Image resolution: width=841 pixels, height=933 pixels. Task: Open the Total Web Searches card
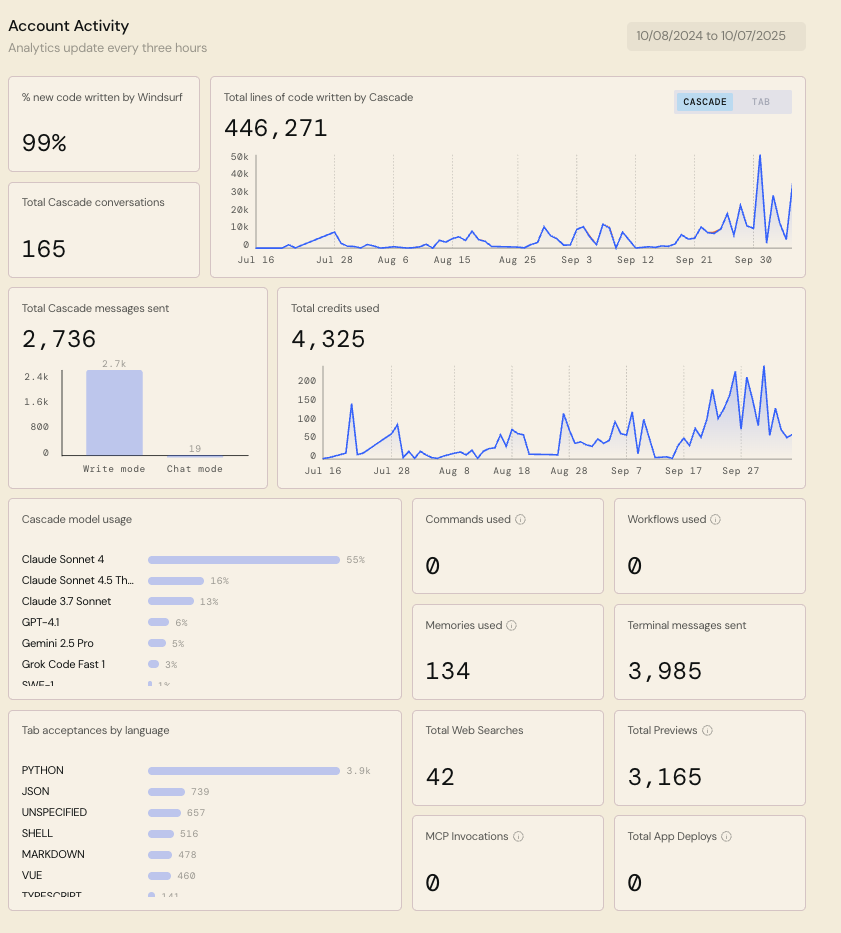point(507,757)
